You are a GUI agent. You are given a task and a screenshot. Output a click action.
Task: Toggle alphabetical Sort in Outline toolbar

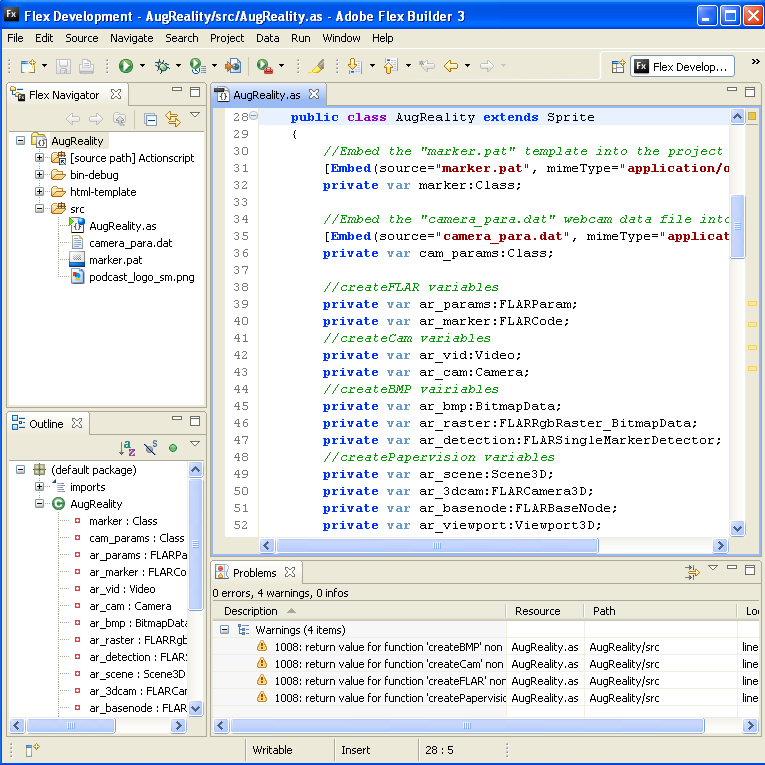tap(127, 448)
